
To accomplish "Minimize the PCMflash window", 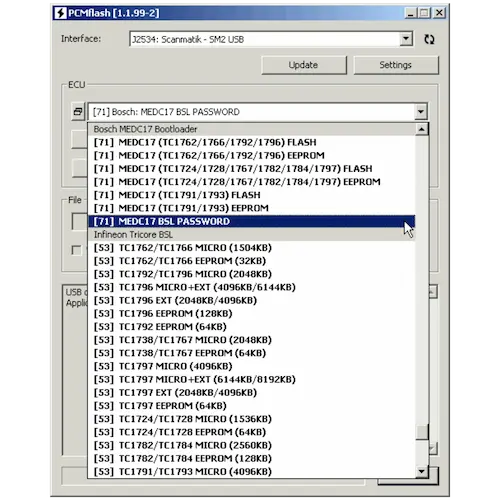I will click(x=411, y=13).
